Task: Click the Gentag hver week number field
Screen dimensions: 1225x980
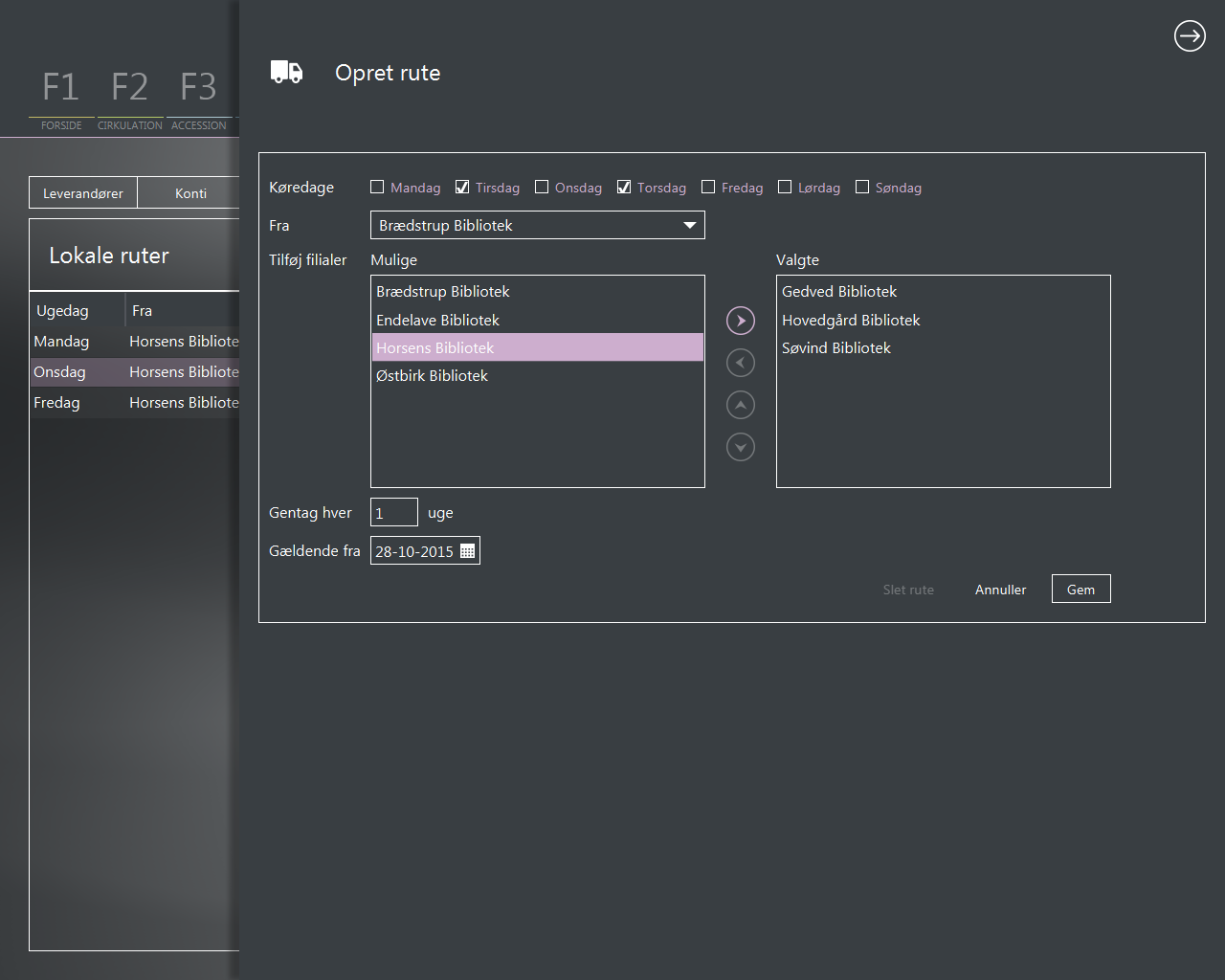Action: point(394,512)
